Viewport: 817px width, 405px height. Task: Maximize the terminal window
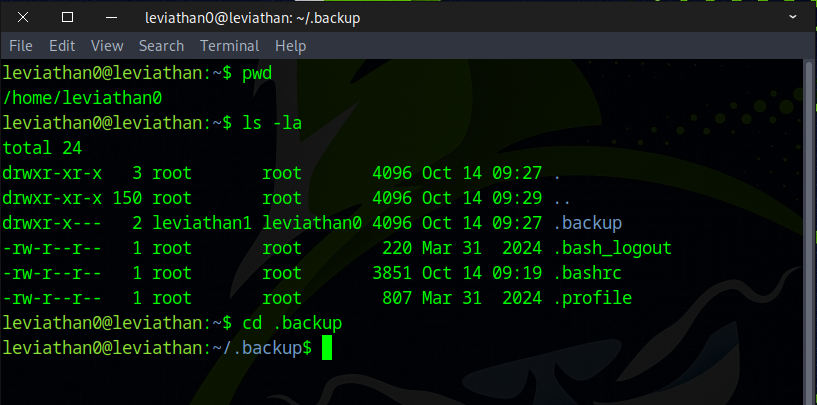[x=67, y=17]
